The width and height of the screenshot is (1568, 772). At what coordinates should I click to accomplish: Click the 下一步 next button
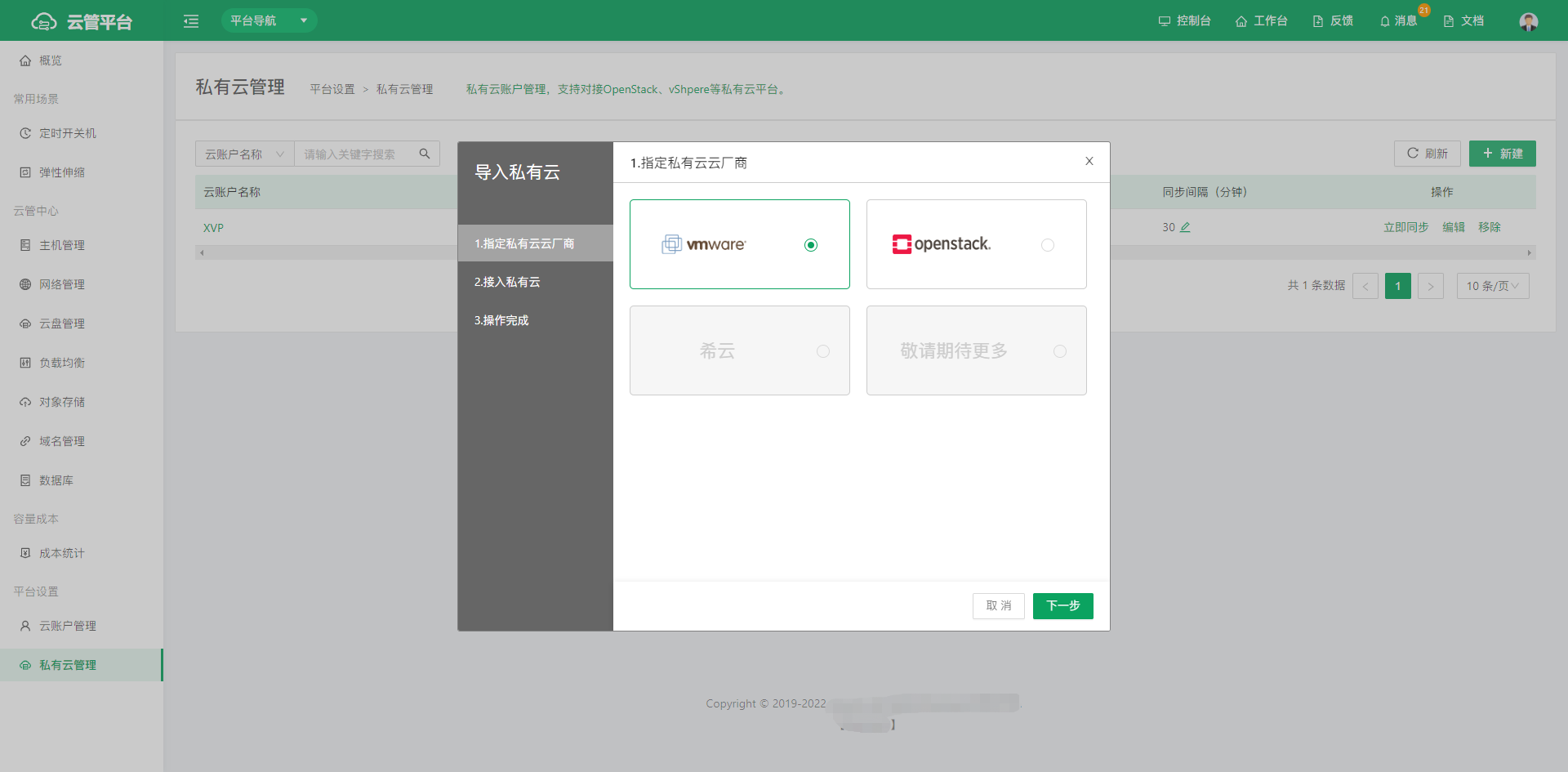pyautogui.click(x=1063, y=606)
